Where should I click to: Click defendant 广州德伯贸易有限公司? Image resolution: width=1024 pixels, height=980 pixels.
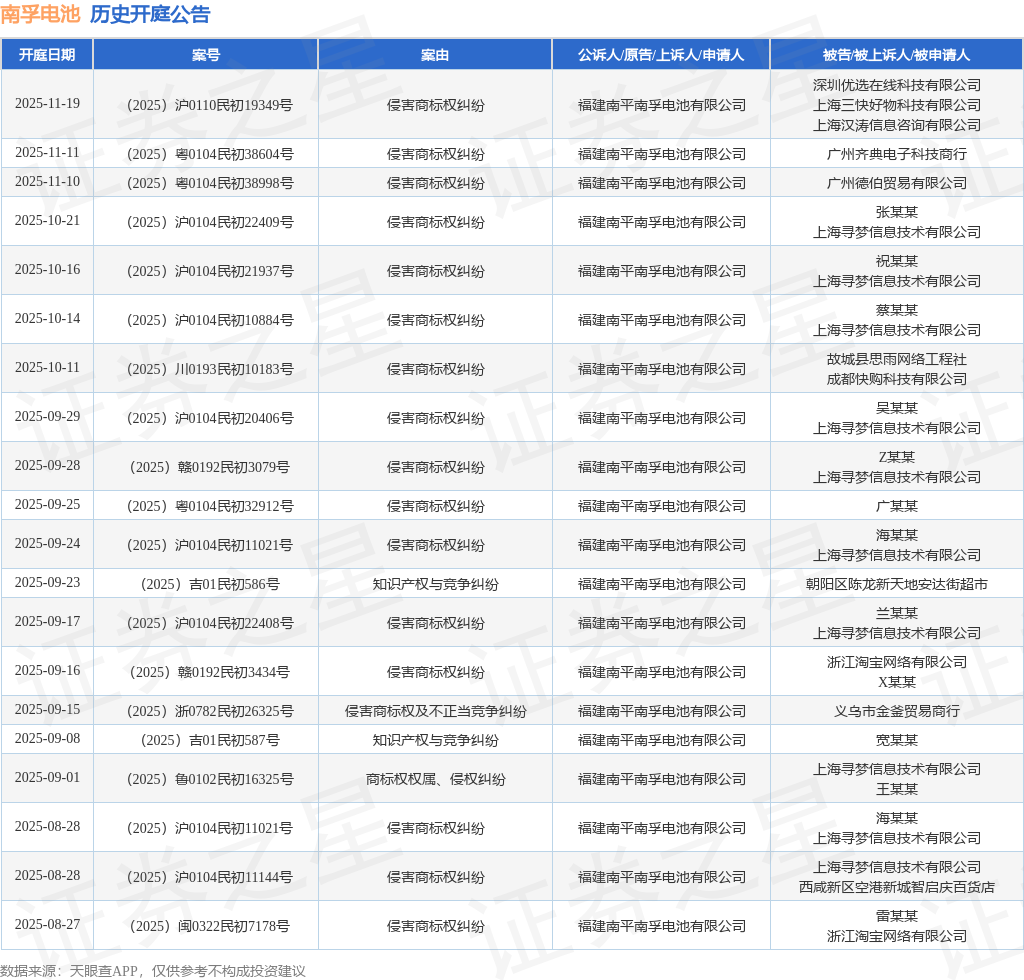tap(897, 183)
